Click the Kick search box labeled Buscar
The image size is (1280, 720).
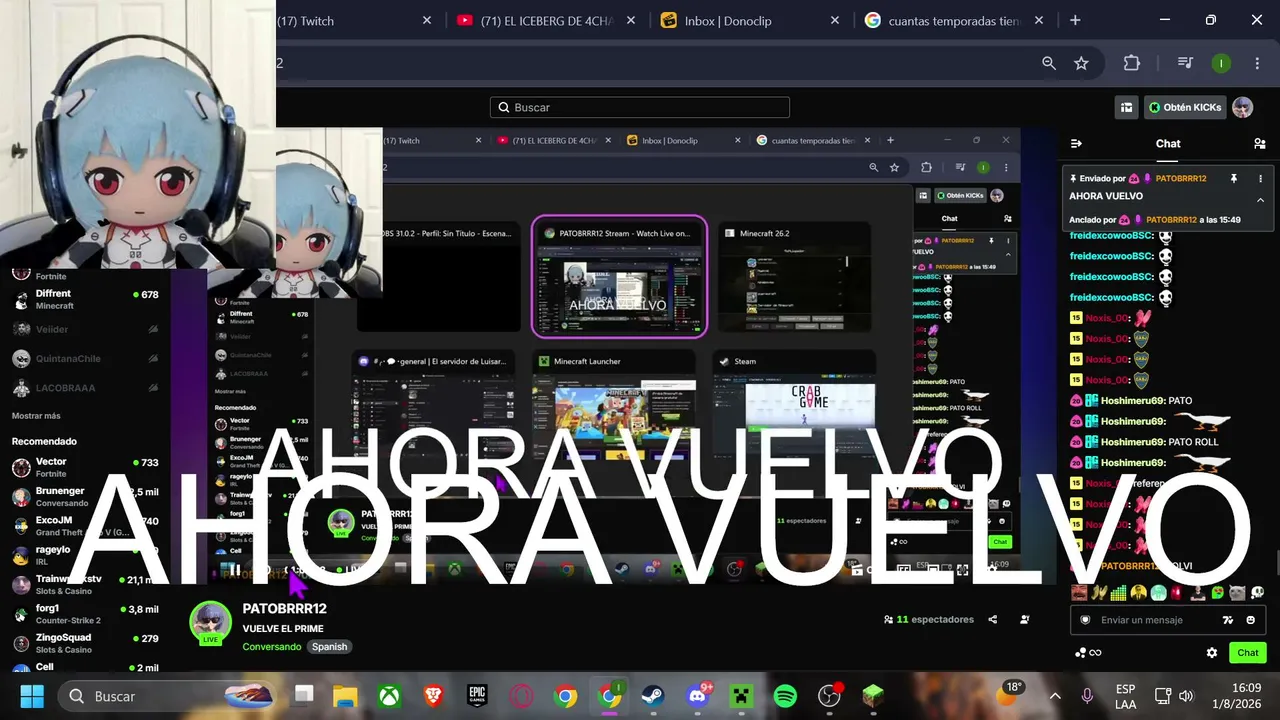640,107
